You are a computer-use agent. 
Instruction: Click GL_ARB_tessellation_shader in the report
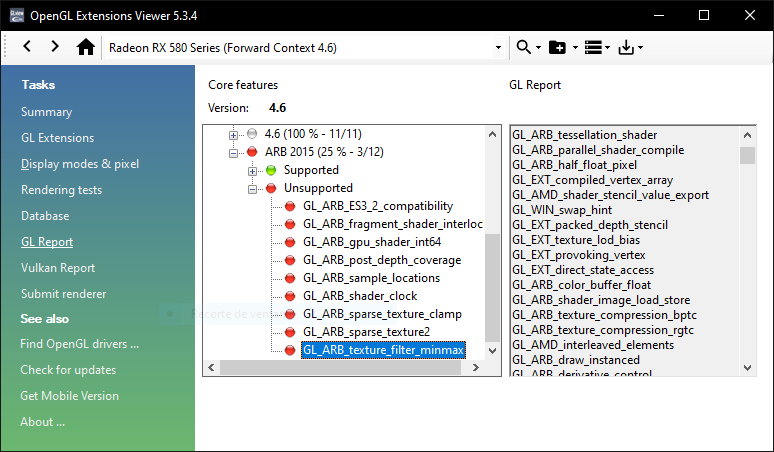[x=584, y=135]
